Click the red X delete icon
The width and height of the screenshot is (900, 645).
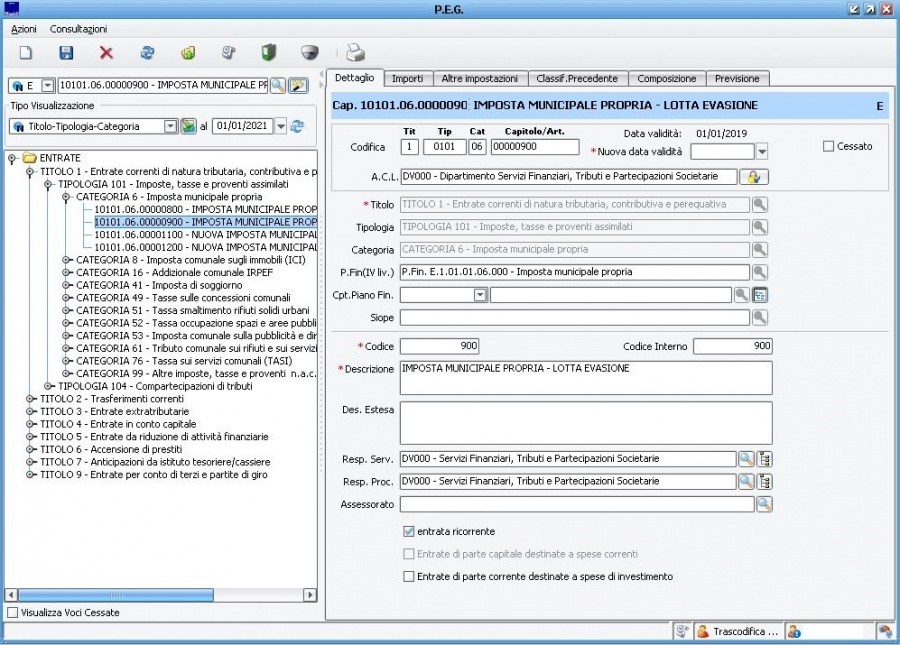[x=106, y=53]
